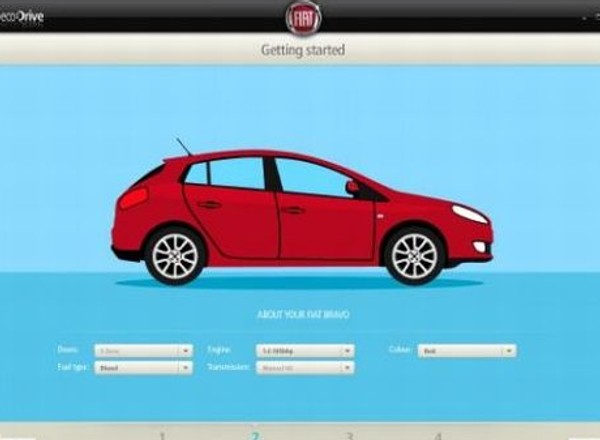Open the Colour dropdown

467,350
